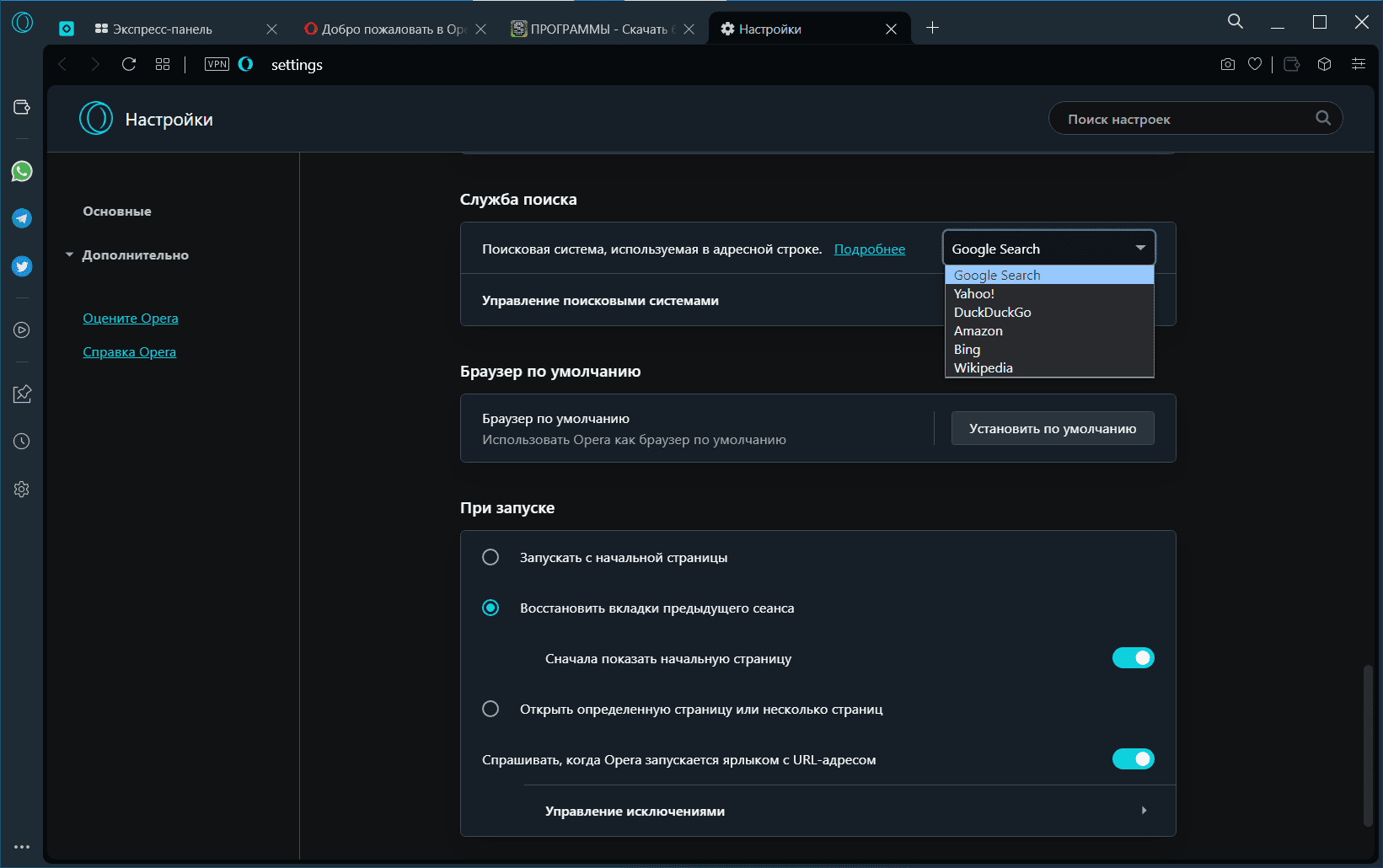Open WhatsApp in the sidebar

pos(22,171)
